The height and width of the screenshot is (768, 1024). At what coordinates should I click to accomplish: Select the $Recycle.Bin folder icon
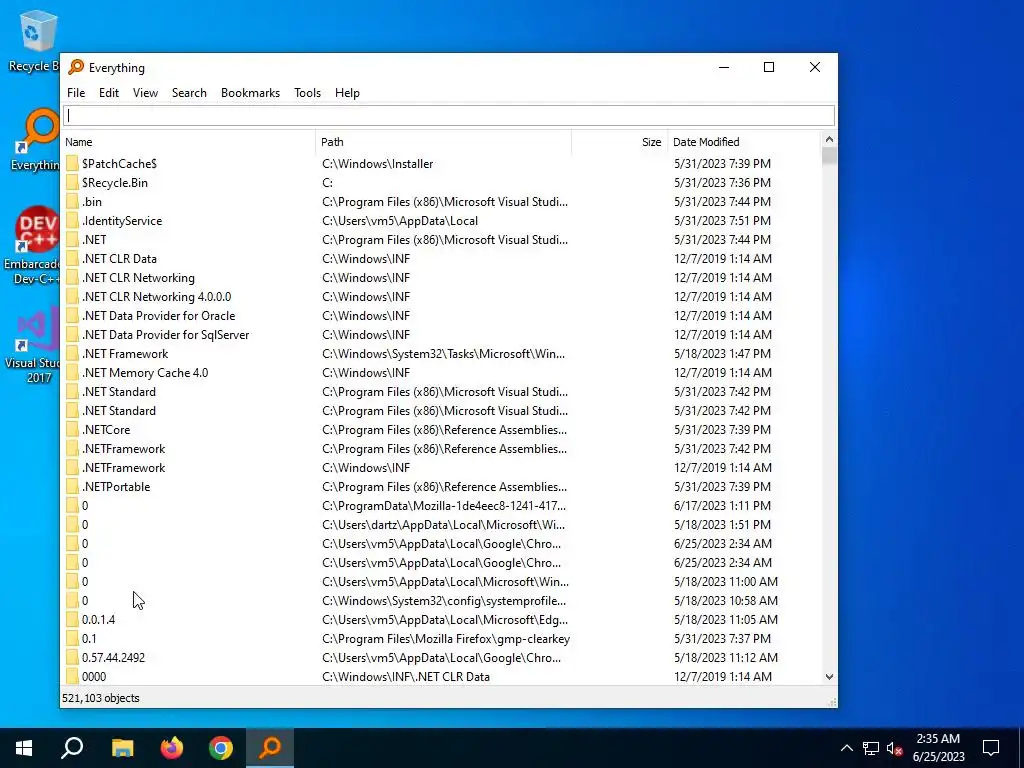tap(72, 182)
